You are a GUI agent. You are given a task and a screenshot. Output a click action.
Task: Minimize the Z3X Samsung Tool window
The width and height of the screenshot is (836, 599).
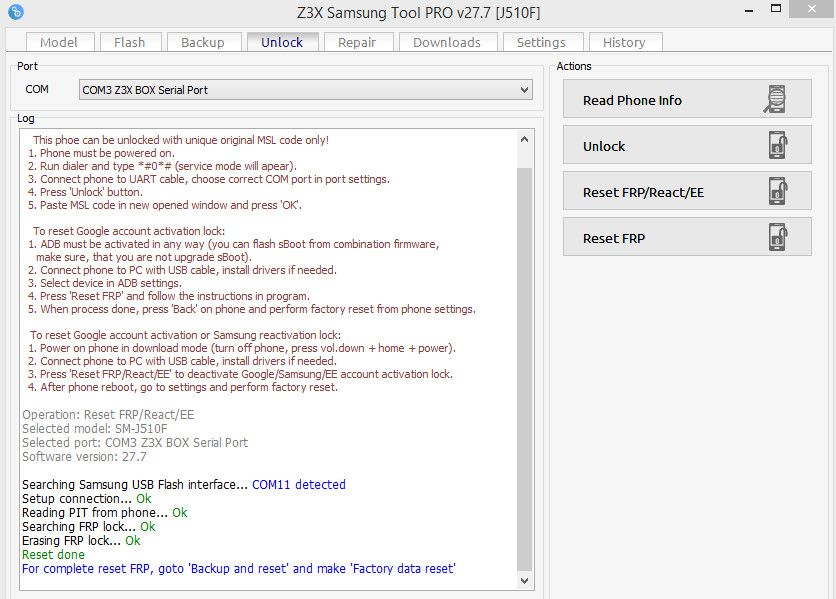tap(749, 11)
